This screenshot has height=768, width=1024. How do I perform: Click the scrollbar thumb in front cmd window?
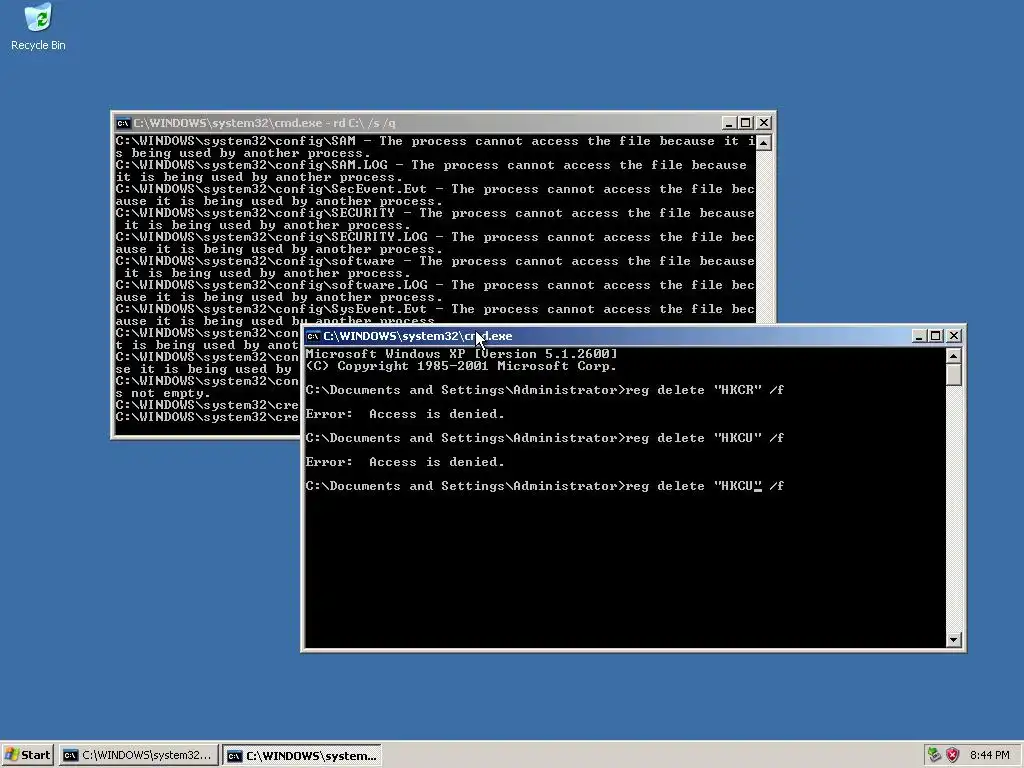(953, 375)
